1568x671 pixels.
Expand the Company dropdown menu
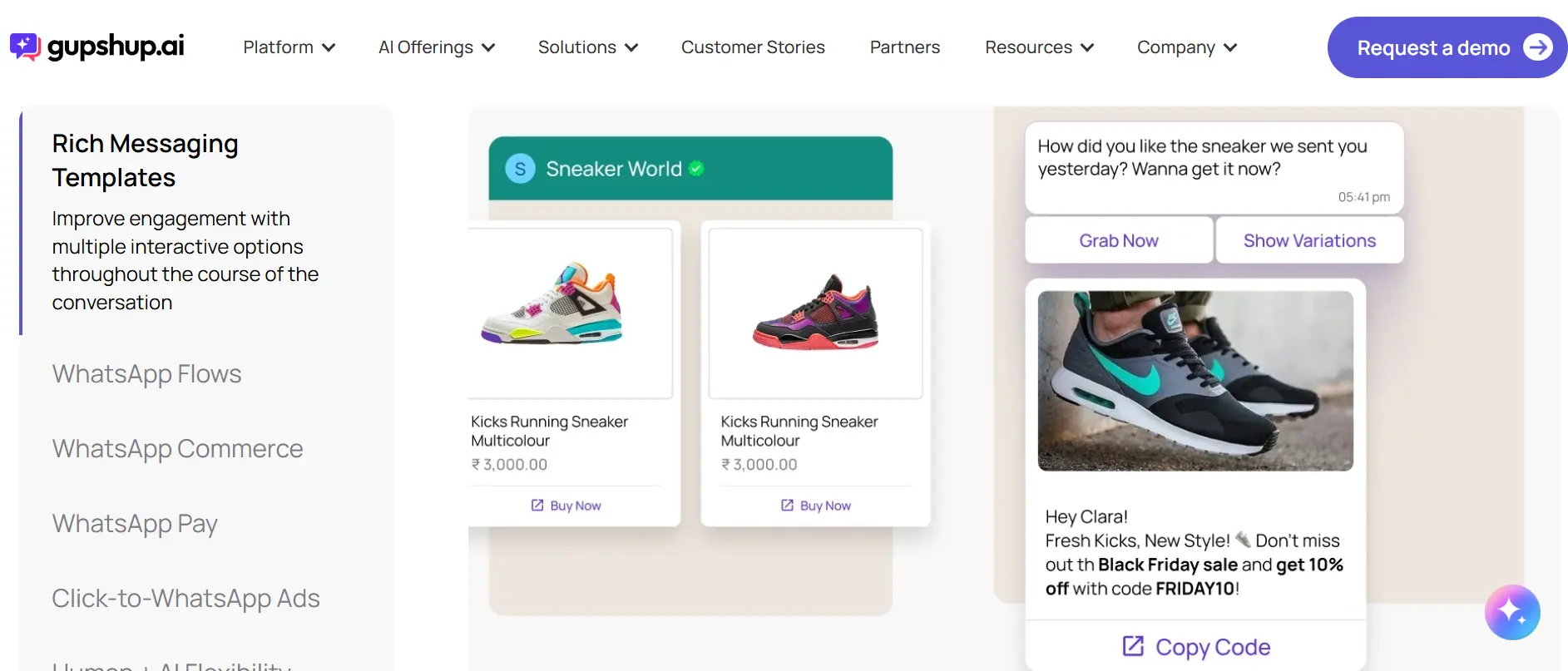tap(1186, 47)
